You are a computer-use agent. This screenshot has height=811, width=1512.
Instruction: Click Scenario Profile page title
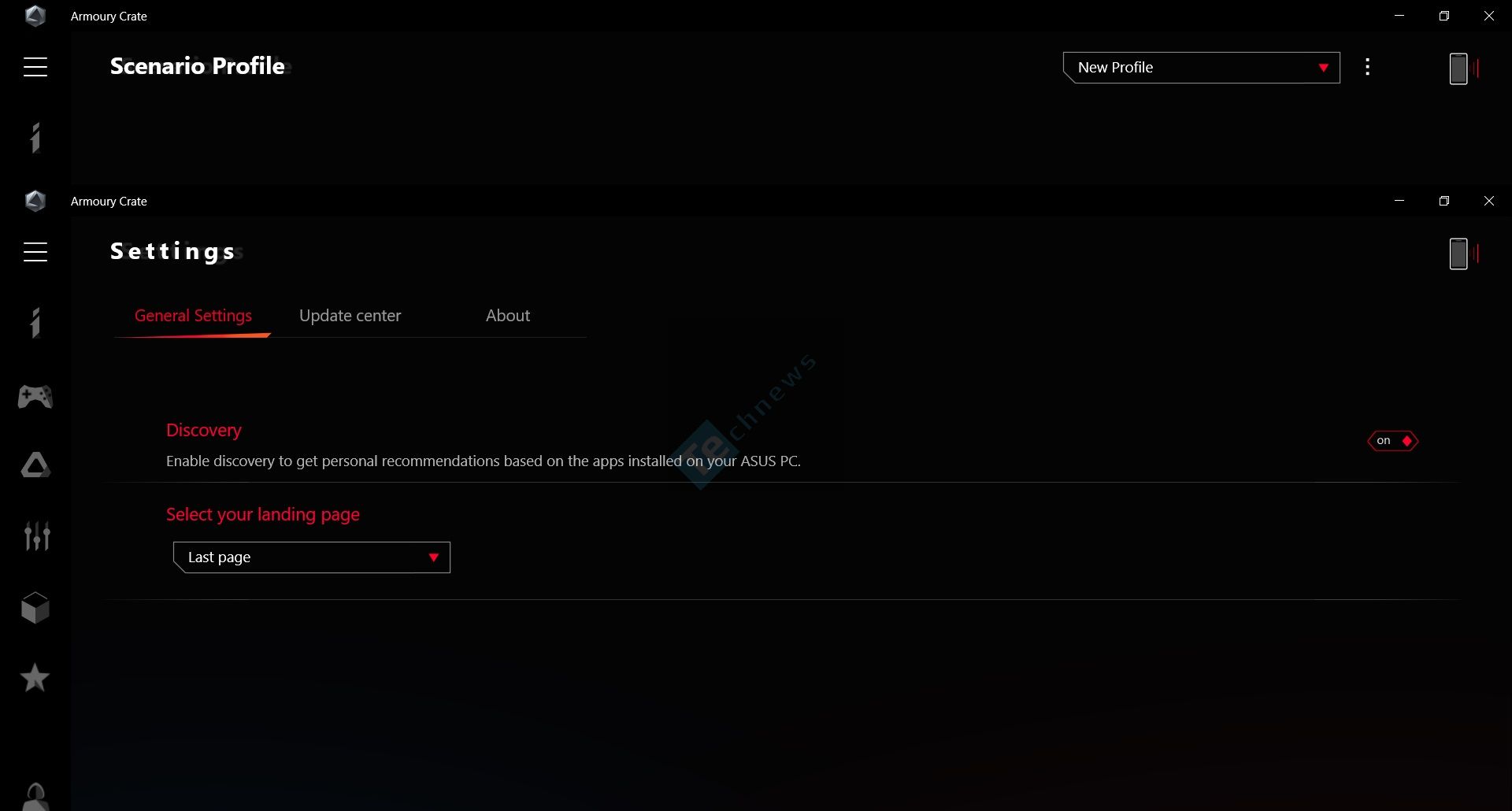[x=198, y=66]
